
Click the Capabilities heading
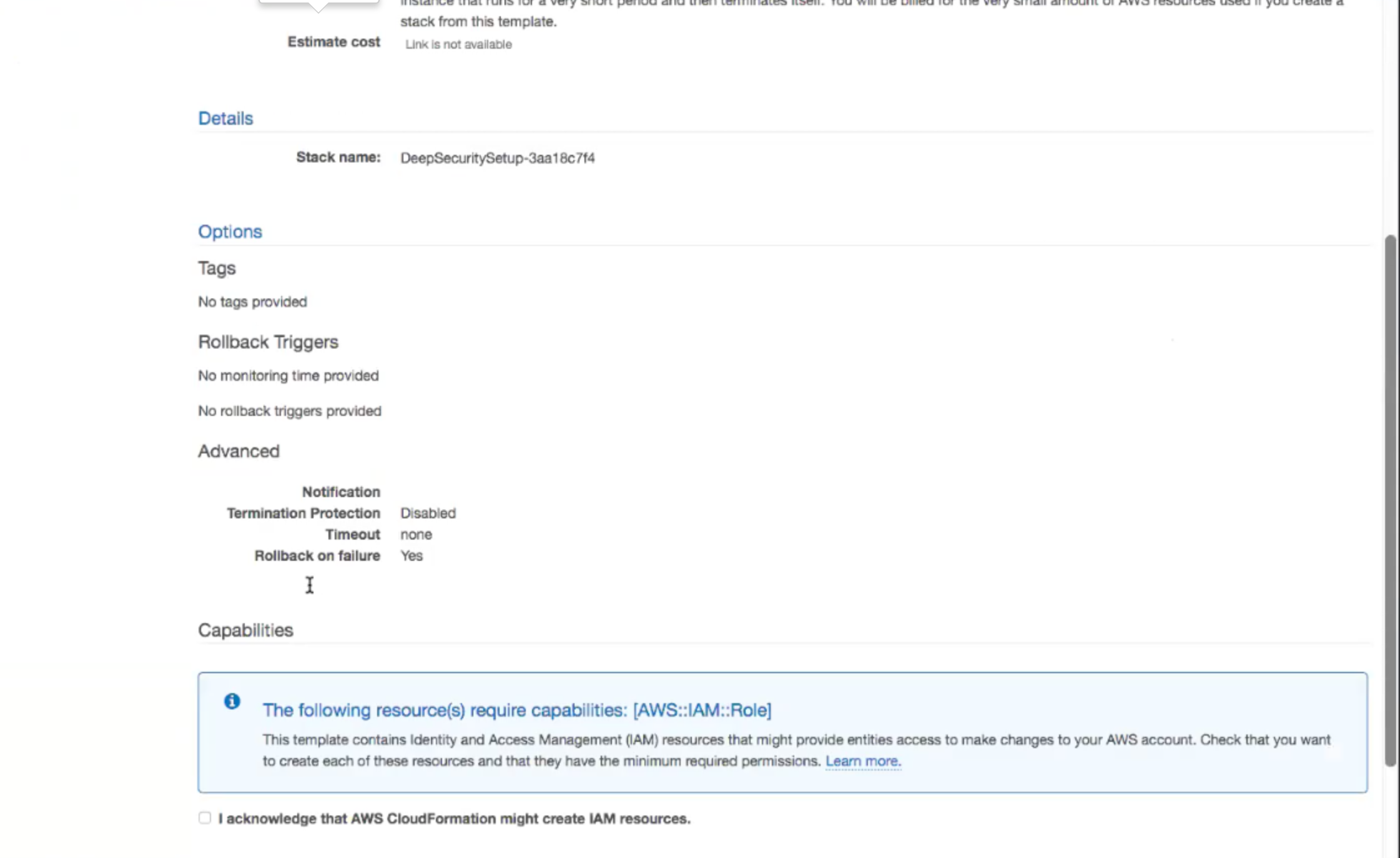245,630
